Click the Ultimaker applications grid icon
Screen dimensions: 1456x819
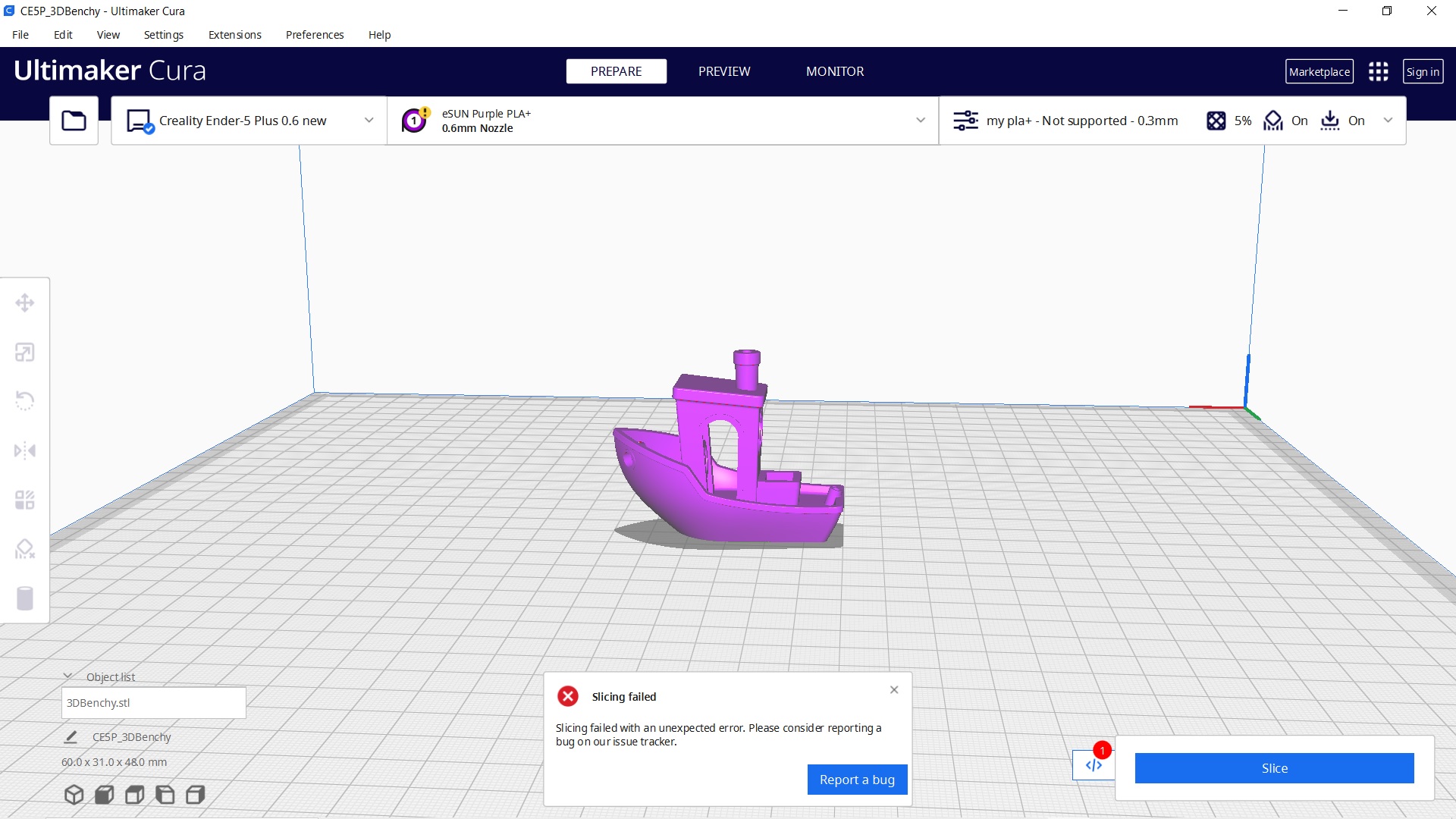(1378, 71)
